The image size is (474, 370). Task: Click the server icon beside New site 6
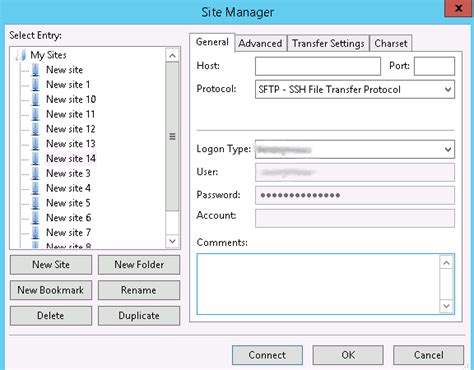click(x=35, y=218)
